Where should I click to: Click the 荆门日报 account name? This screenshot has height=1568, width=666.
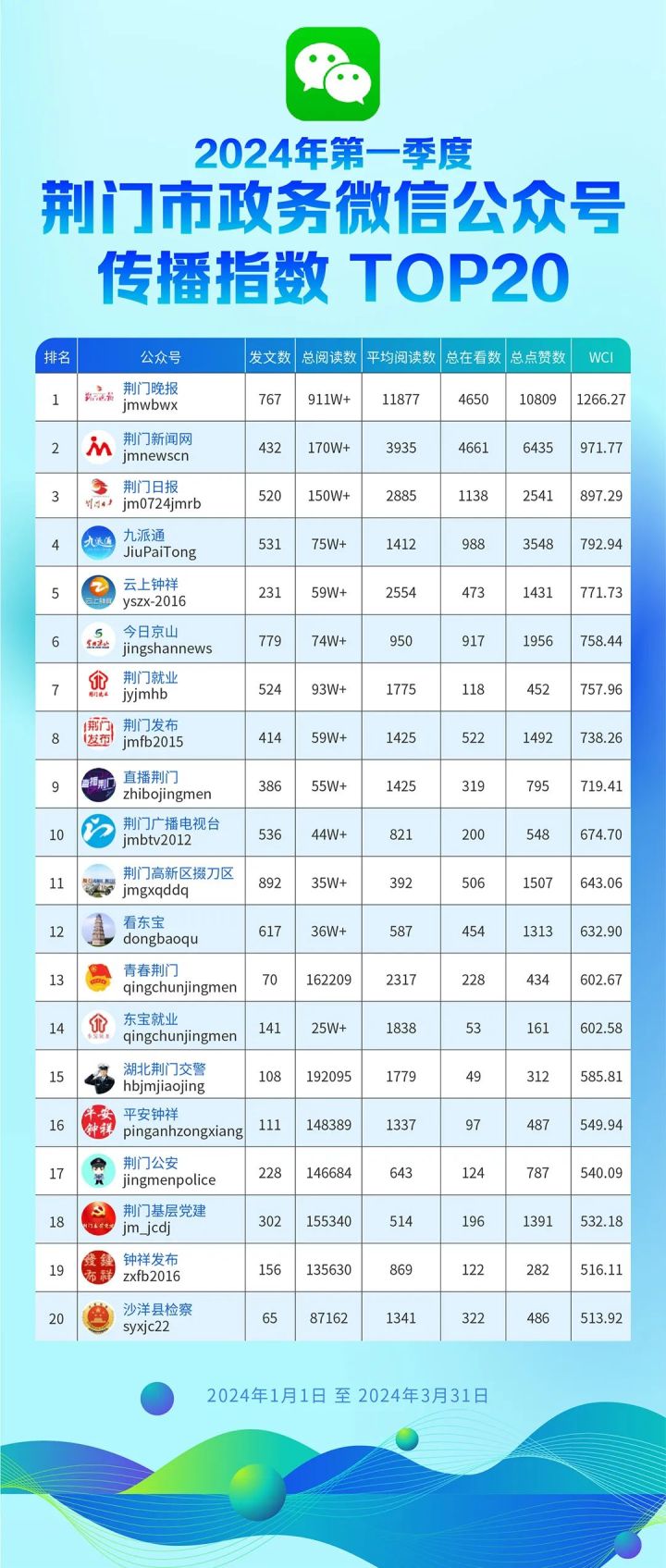coord(151,487)
